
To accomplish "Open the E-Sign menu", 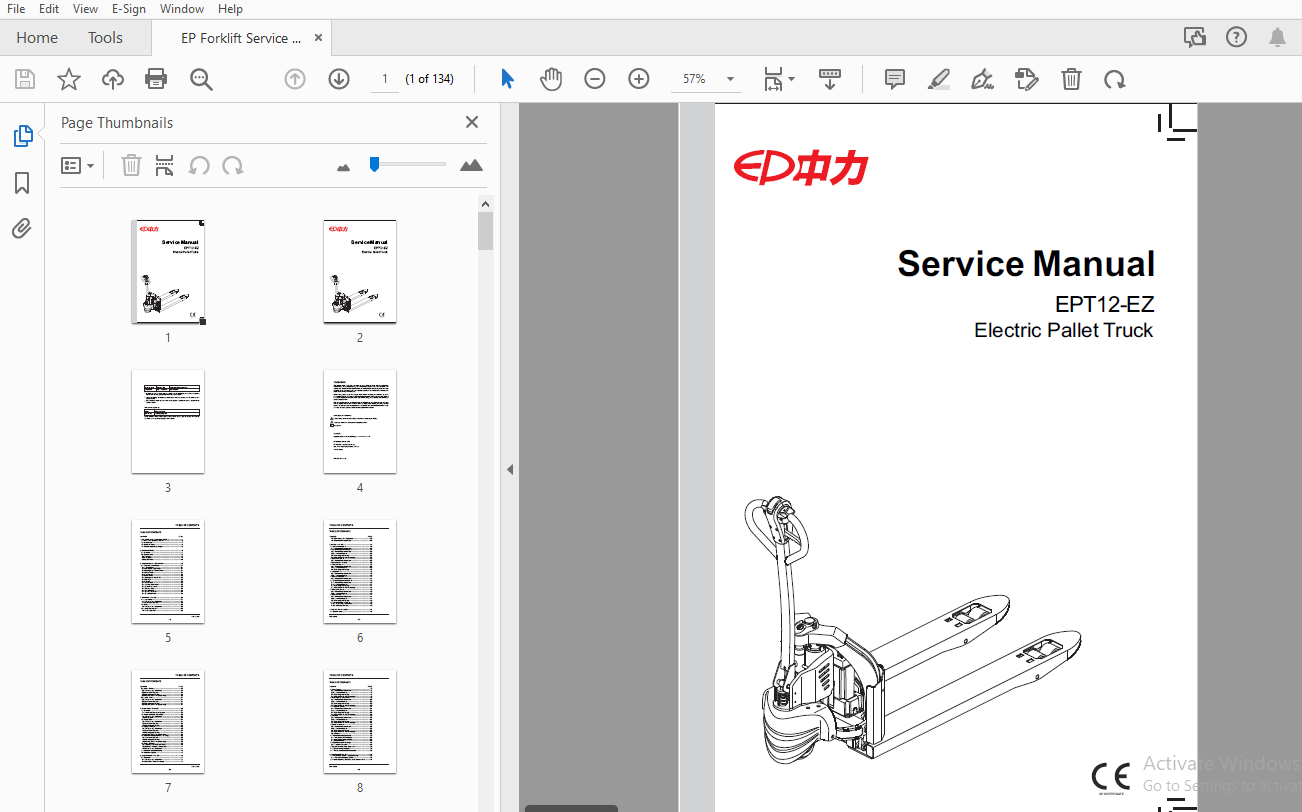I will (128, 8).
